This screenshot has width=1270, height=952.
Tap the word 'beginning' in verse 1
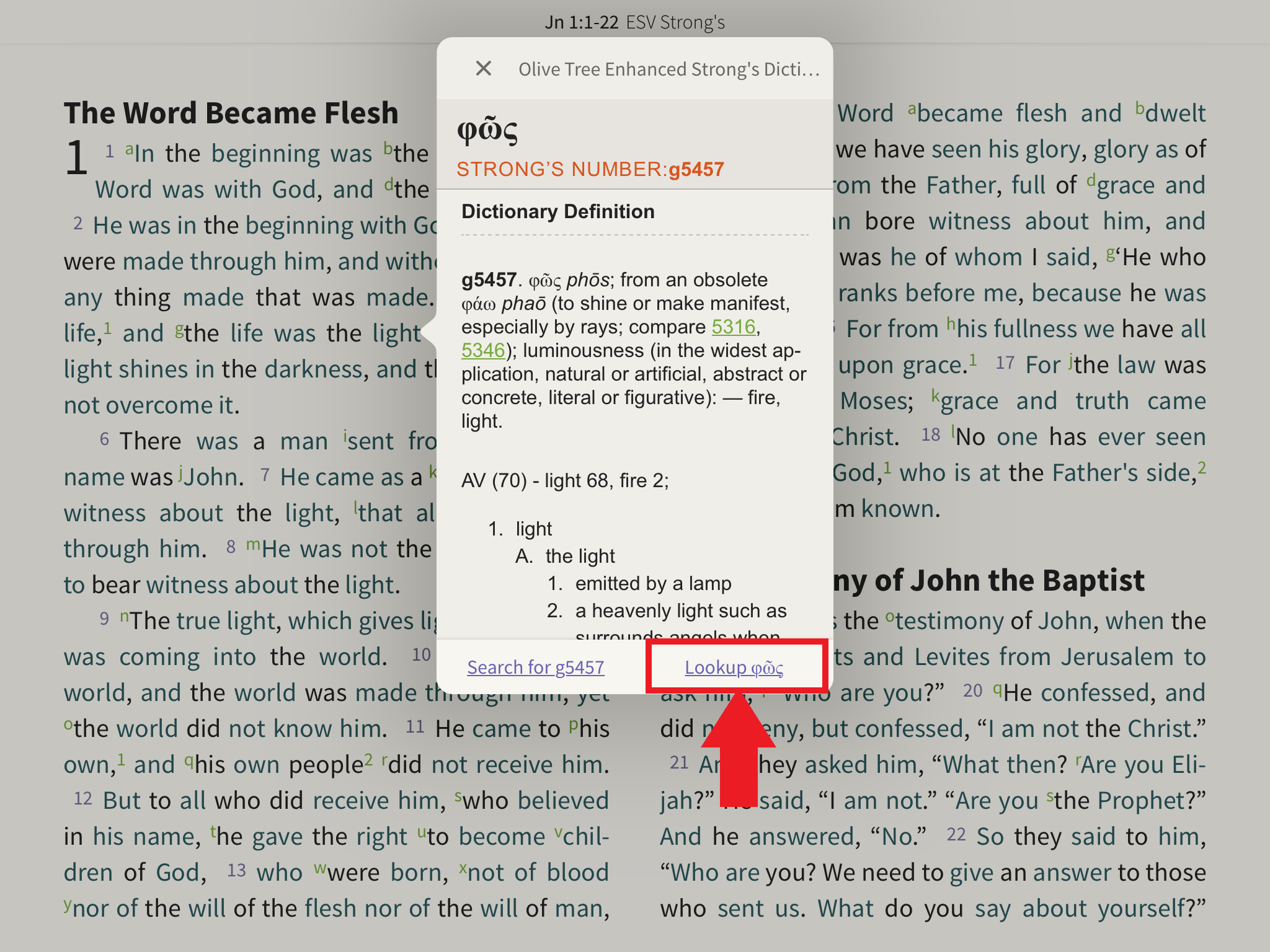[265, 154]
